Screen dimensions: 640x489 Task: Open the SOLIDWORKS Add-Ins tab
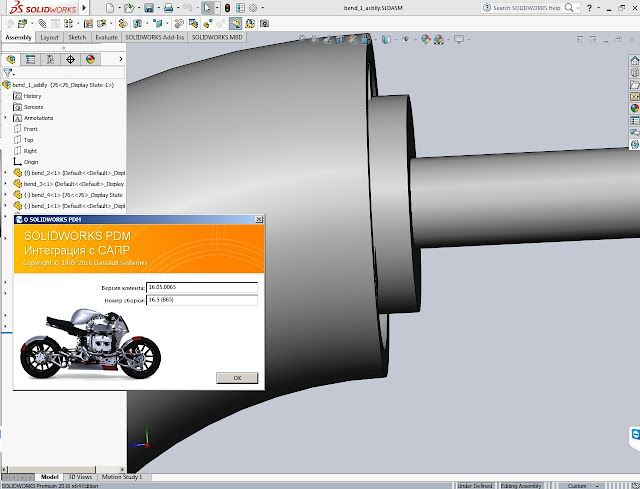click(x=155, y=37)
